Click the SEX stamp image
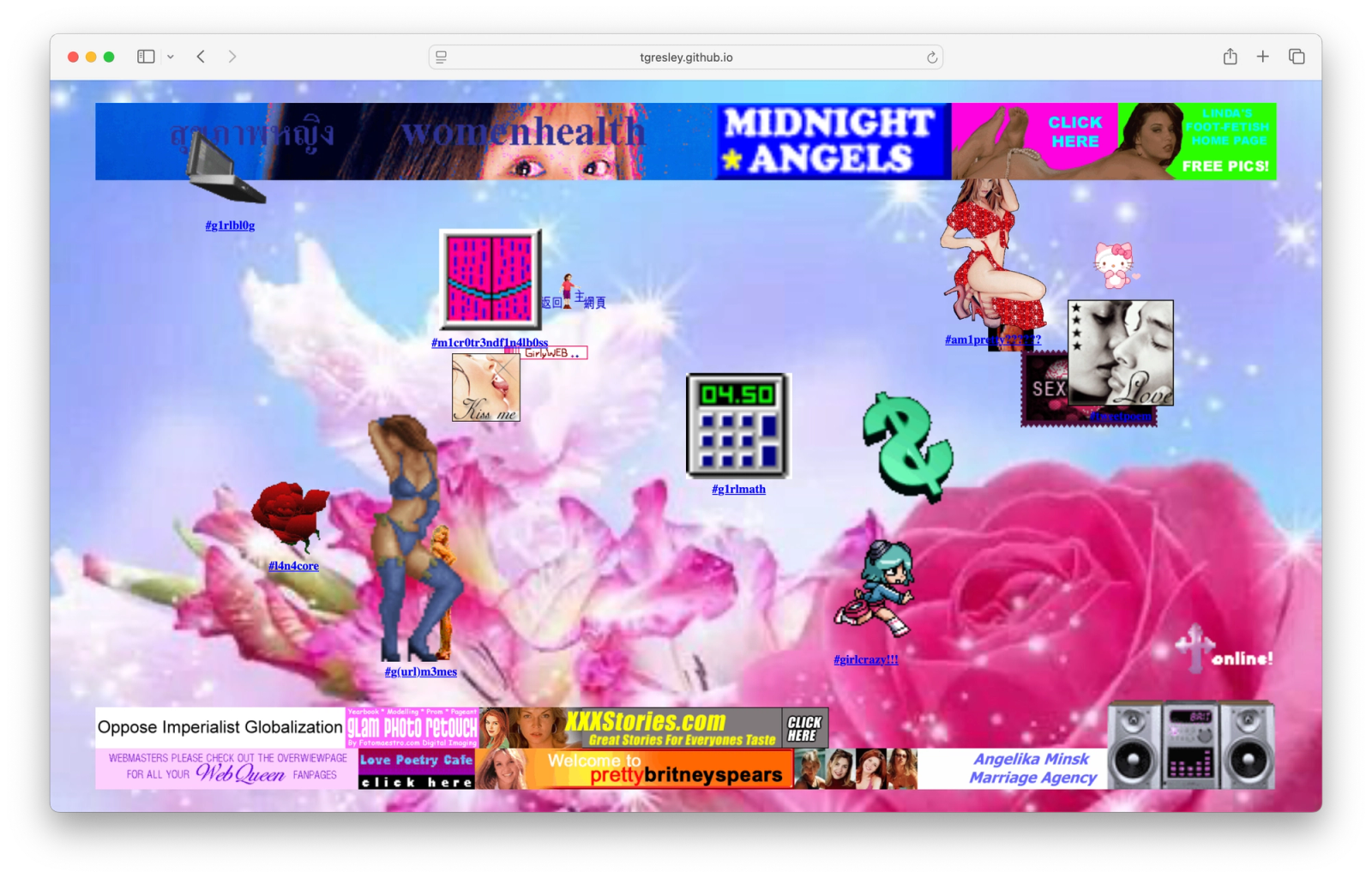This screenshot has width=1372, height=878. pos(1044,388)
